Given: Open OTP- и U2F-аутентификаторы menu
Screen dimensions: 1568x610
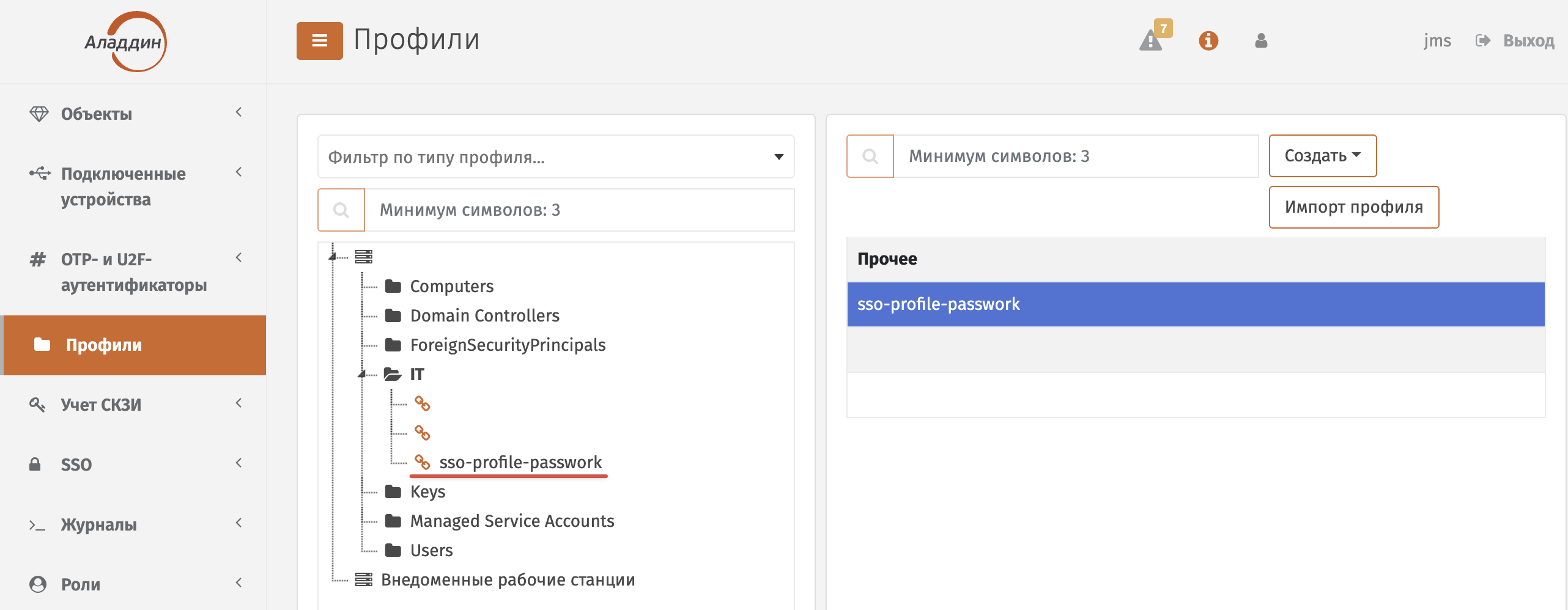Looking at the screenshot, I should (133, 272).
